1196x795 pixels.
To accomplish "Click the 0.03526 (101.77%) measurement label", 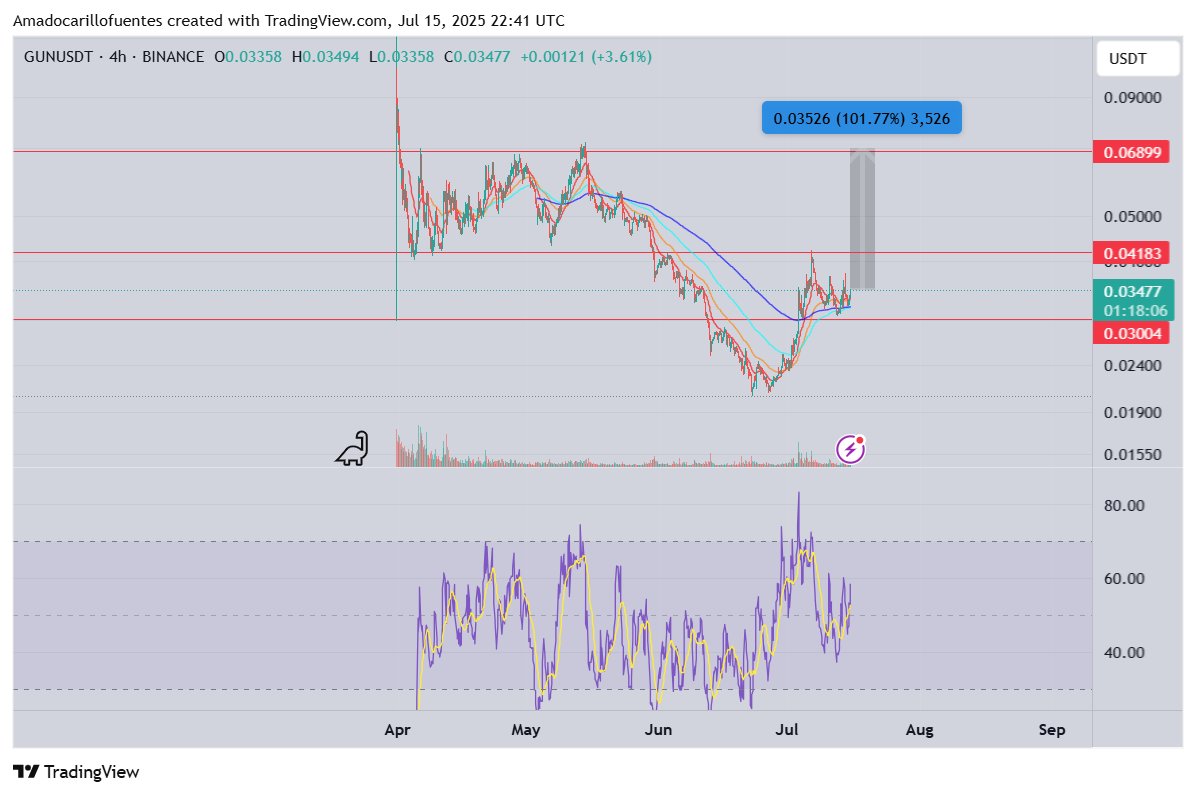I will pos(861,118).
